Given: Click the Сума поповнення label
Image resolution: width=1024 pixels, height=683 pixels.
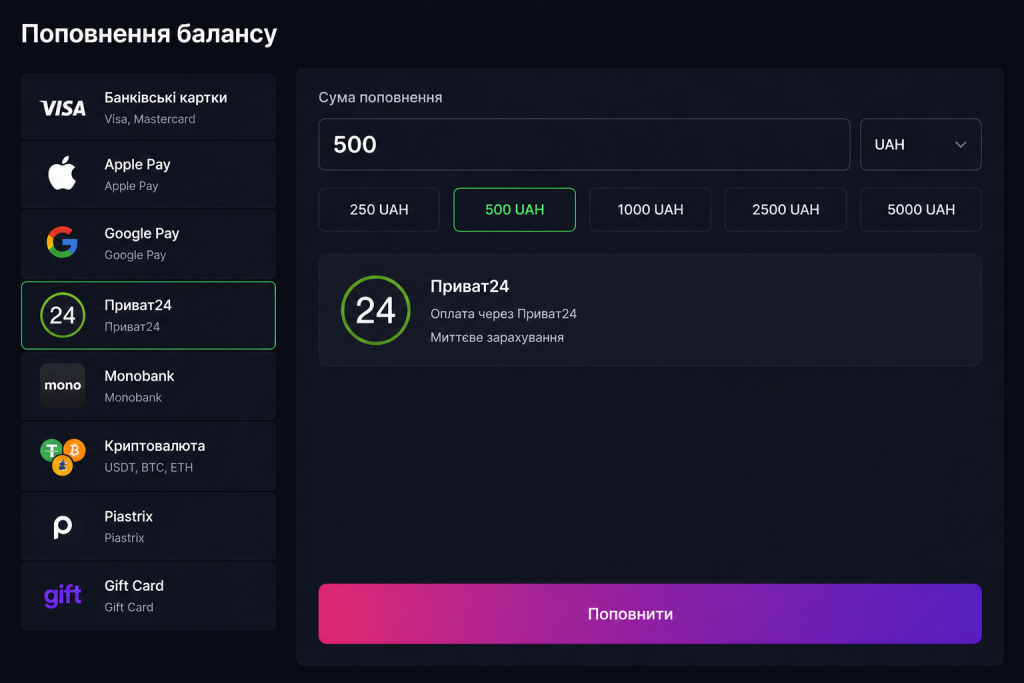Looking at the screenshot, I should click(x=380, y=97).
